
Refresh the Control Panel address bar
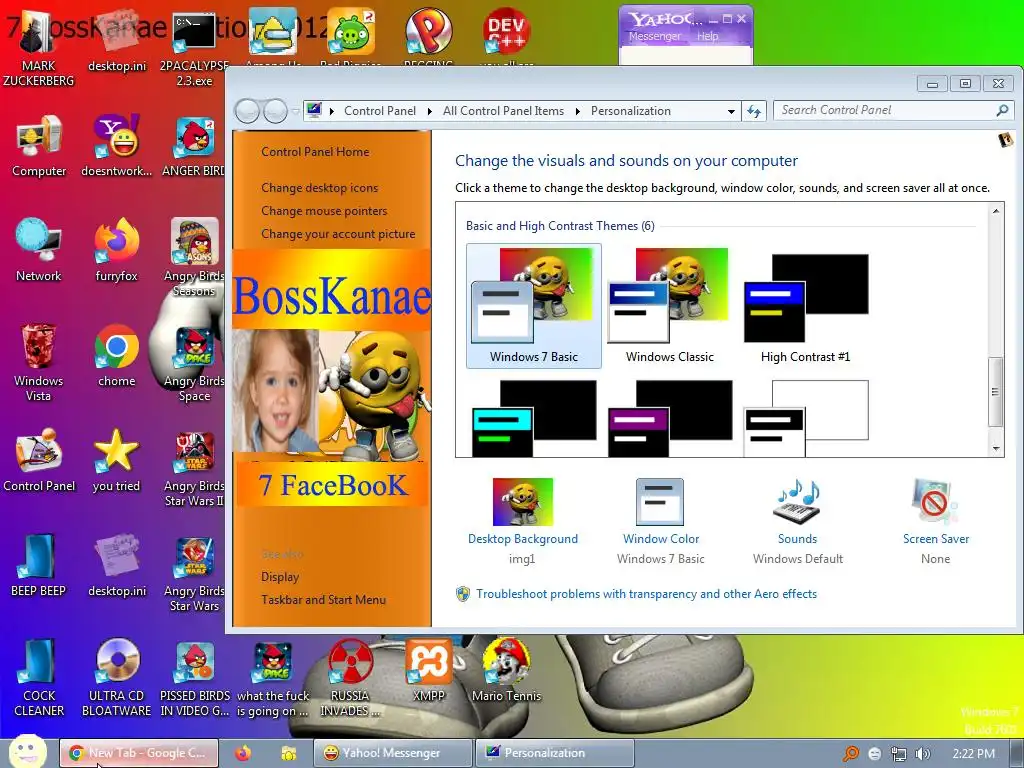pyautogui.click(x=754, y=111)
